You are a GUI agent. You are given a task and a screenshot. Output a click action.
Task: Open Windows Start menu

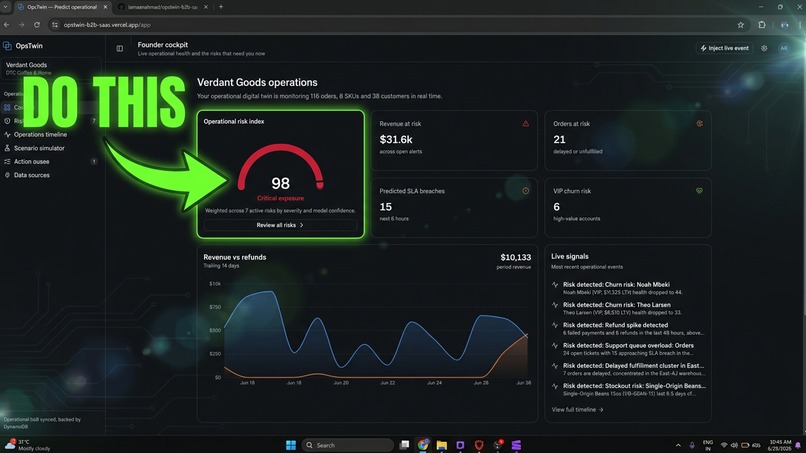point(291,445)
